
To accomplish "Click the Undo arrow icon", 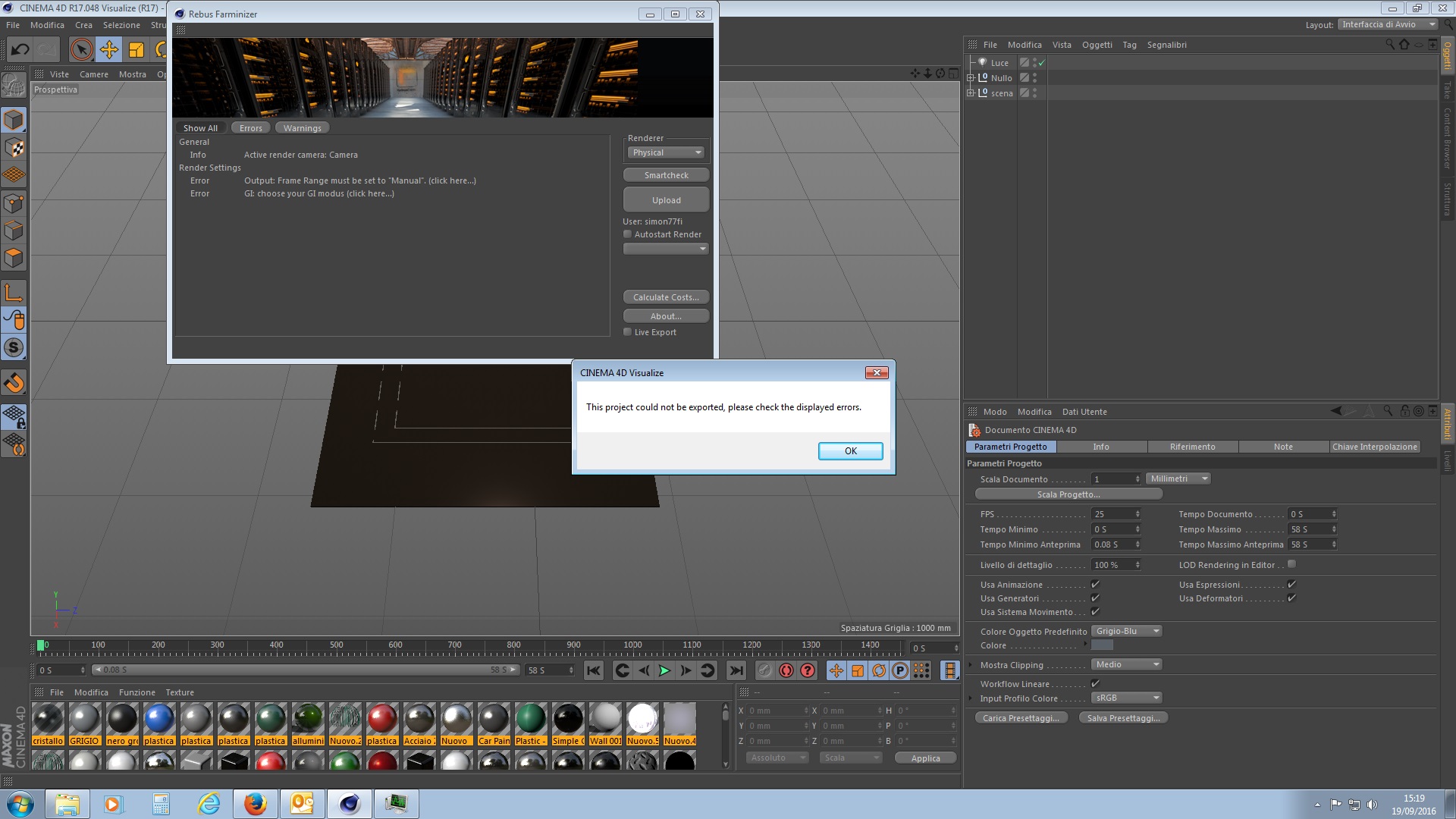I will (x=20, y=50).
